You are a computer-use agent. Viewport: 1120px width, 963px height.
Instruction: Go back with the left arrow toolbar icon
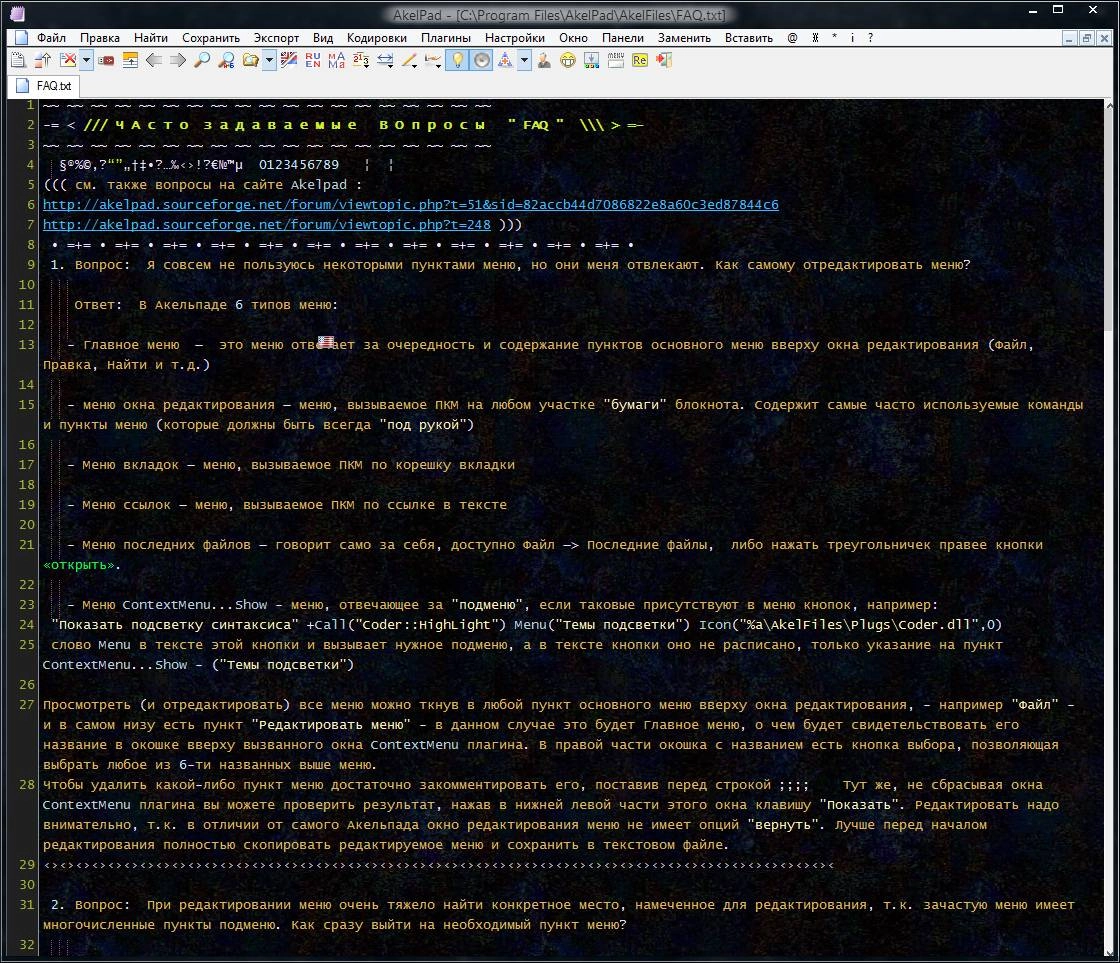[x=154, y=61]
